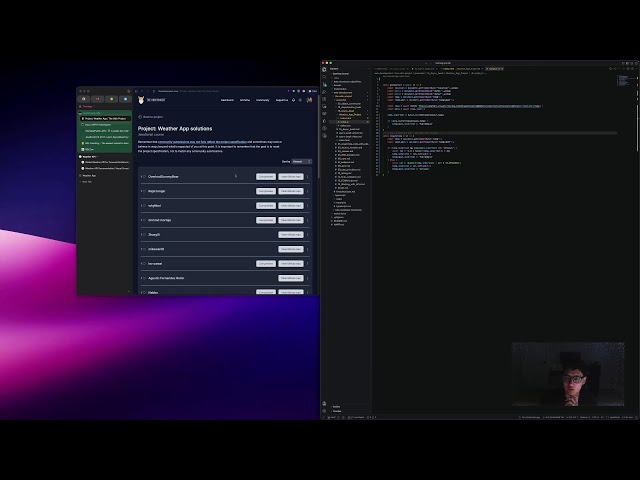640x480 pixels.
Task: Open the three-dot menu in Agustin Fernandez Nuñez row
Action: [307, 278]
